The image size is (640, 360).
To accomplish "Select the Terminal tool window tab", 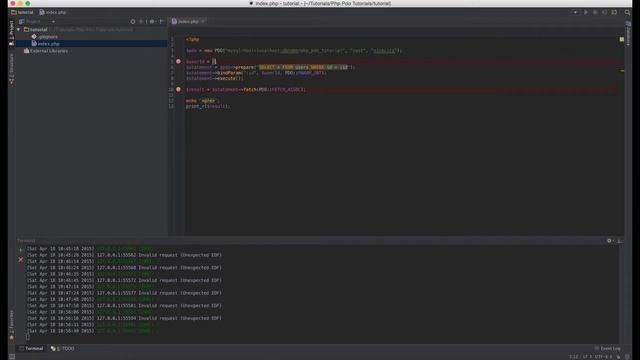I will tap(31, 349).
